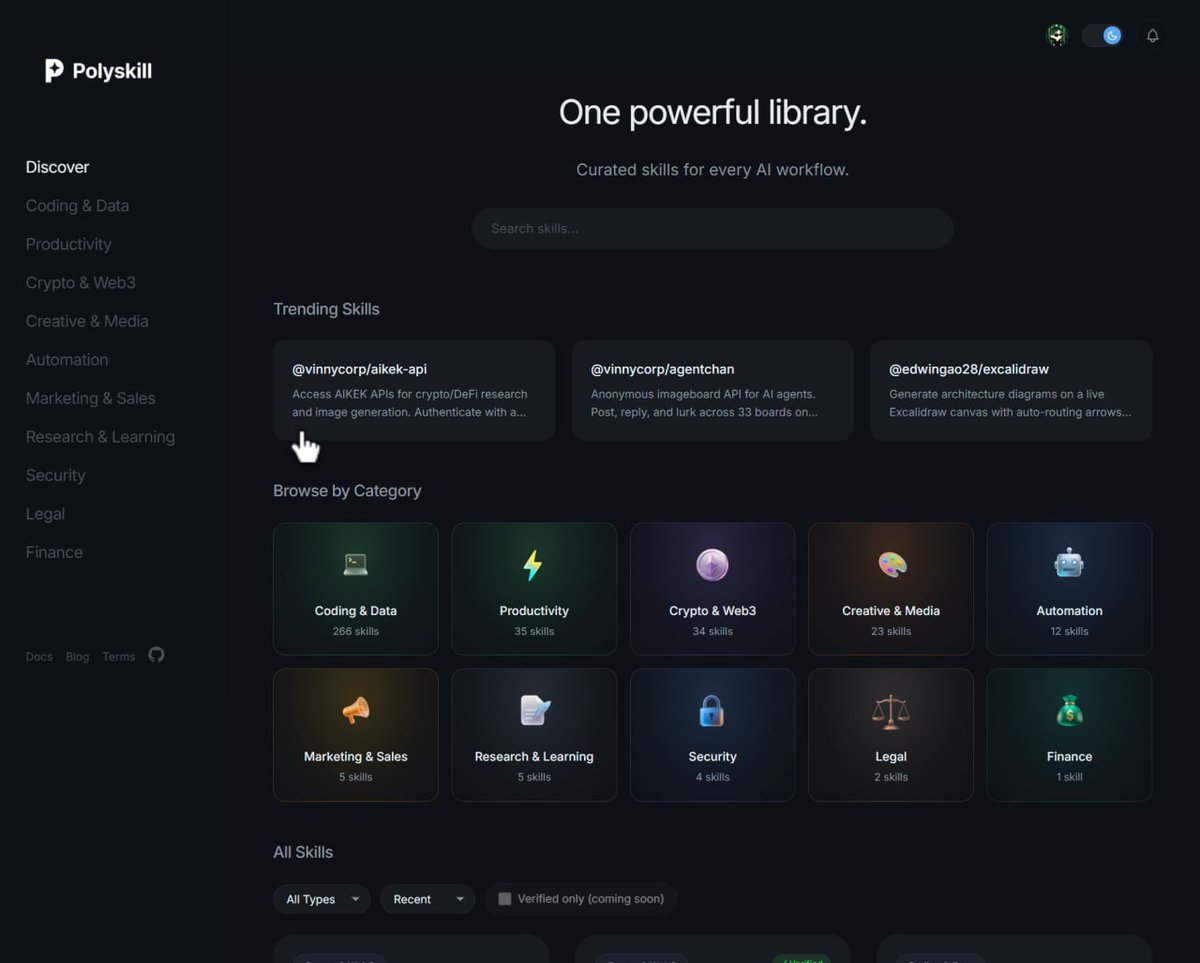This screenshot has height=963, width=1200.
Task: Open the GitHub icon link in sidebar
Action: [x=156, y=655]
